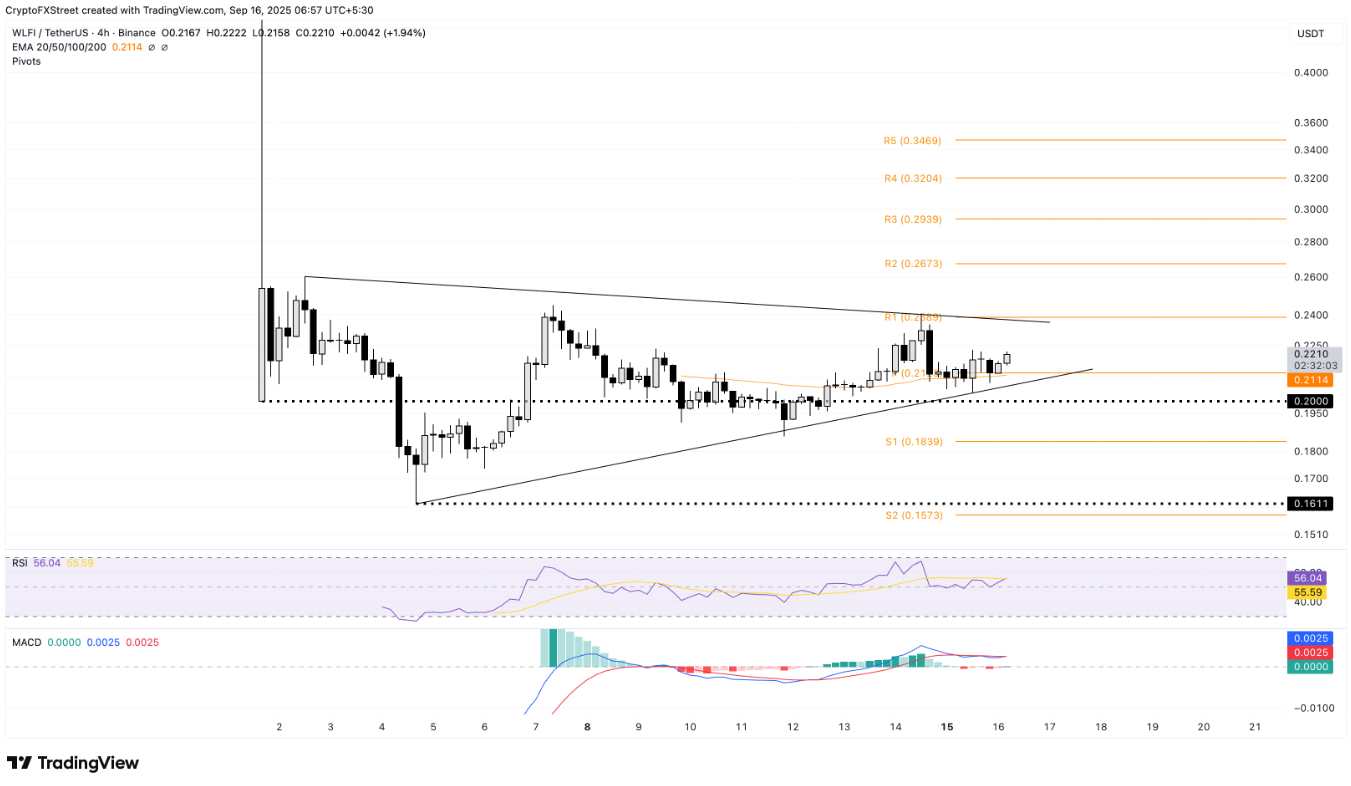Click the purple RSI value label 56.04
This screenshot has height=786, width=1351.
tap(47, 562)
